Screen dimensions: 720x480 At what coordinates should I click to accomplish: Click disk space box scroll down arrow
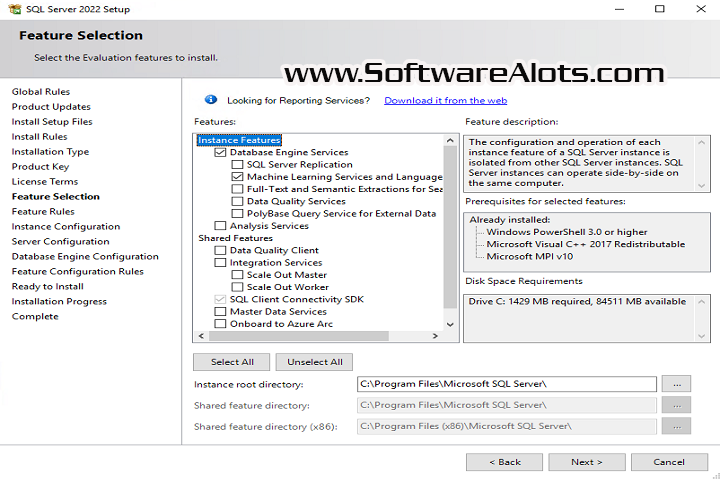(701, 336)
